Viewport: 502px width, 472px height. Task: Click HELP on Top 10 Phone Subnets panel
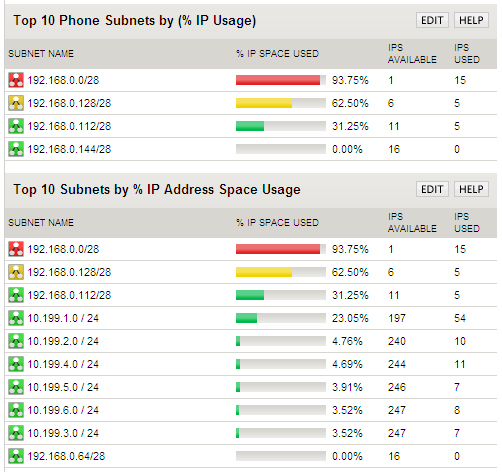(471, 20)
